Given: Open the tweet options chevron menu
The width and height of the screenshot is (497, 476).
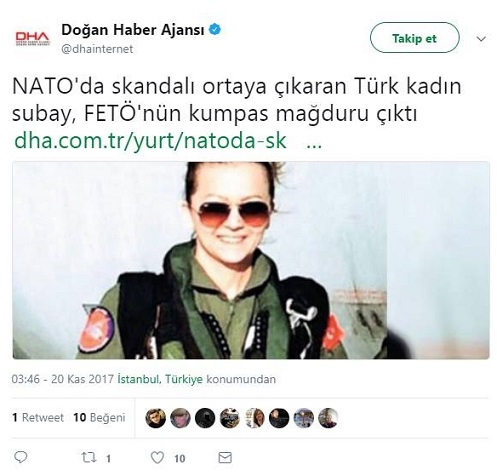Looking at the screenshot, I should coord(481,39).
